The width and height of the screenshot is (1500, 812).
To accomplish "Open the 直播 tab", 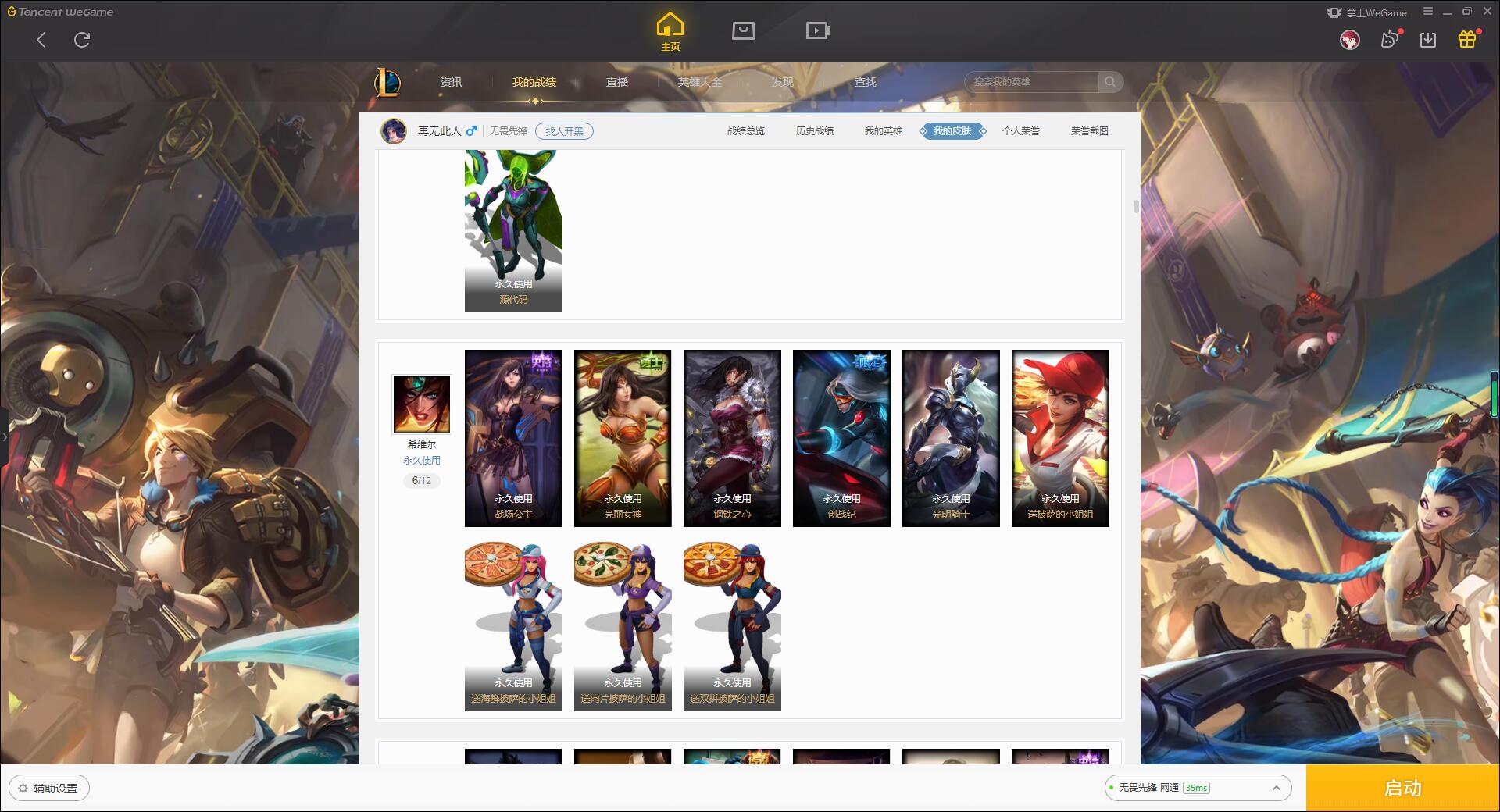I will [x=617, y=82].
